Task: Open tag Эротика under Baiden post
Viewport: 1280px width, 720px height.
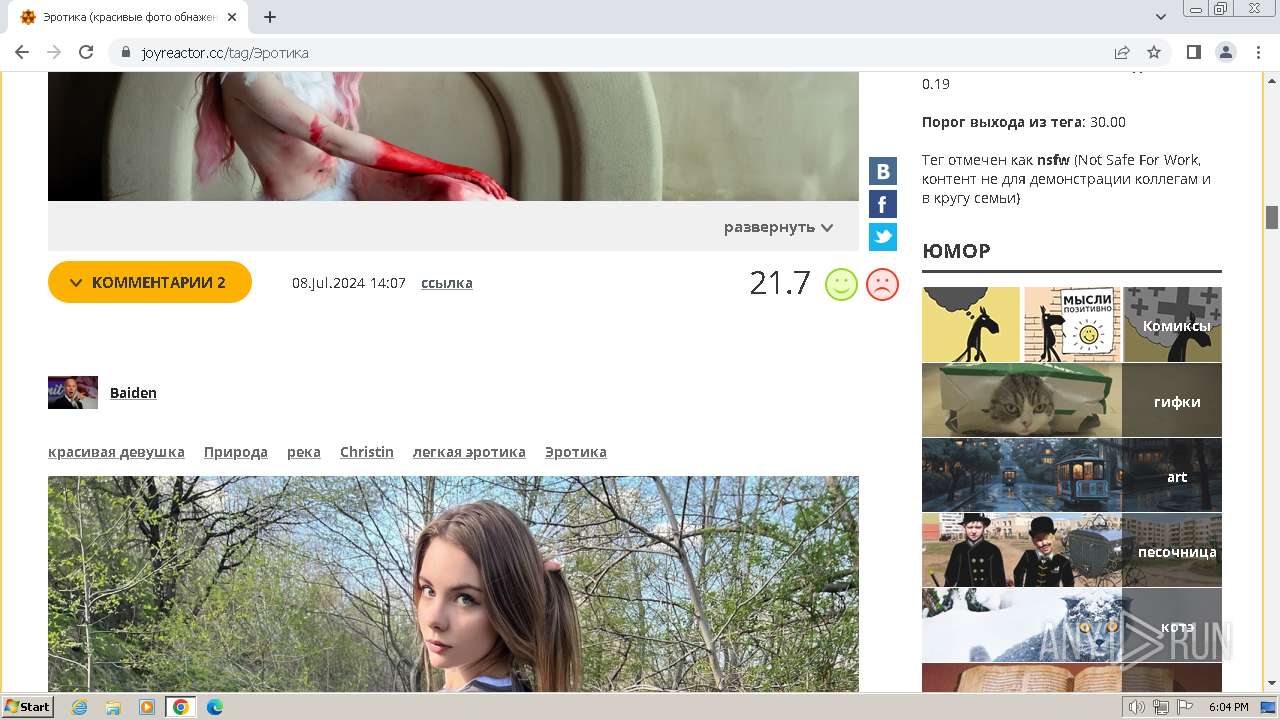Action: (576, 452)
